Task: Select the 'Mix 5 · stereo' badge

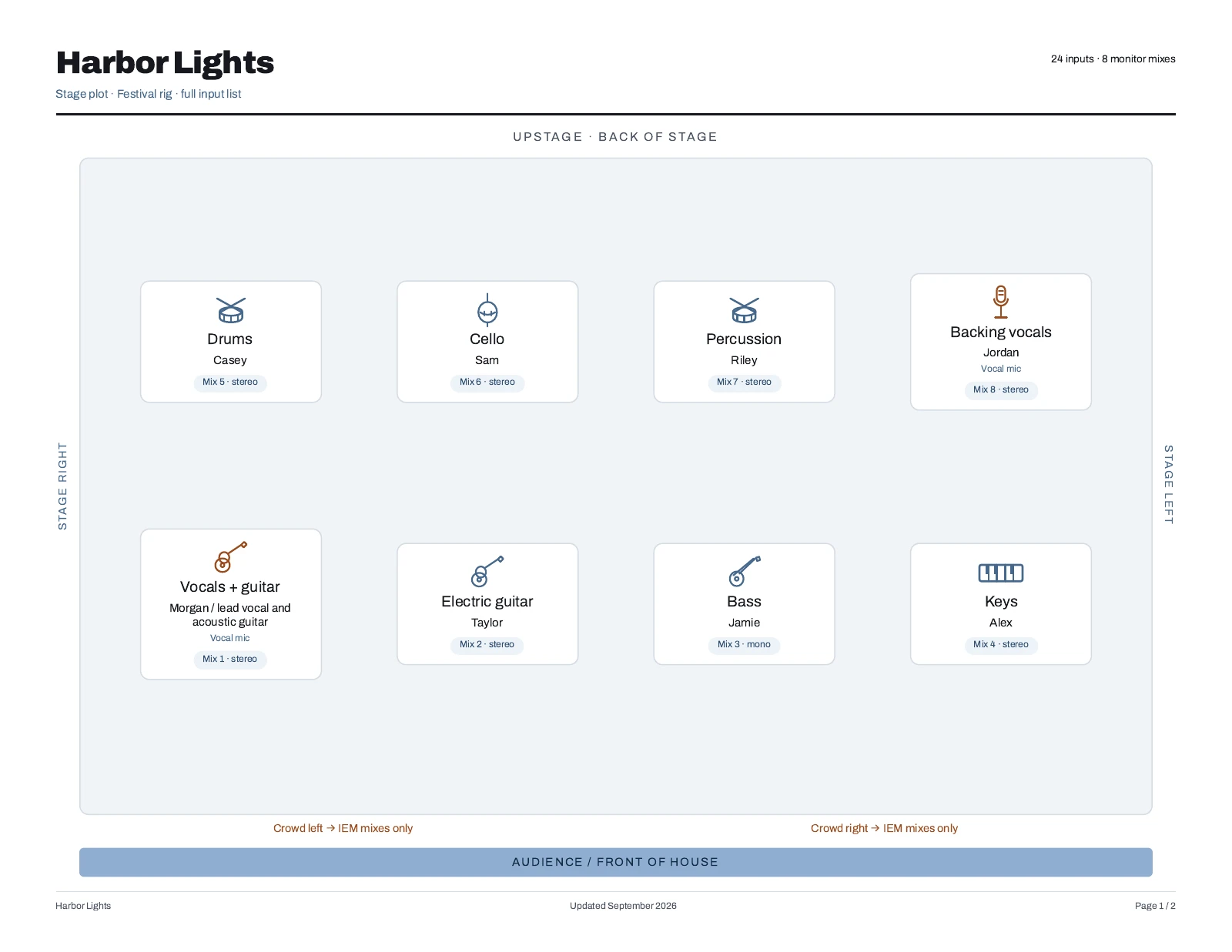Action: [230, 382]
